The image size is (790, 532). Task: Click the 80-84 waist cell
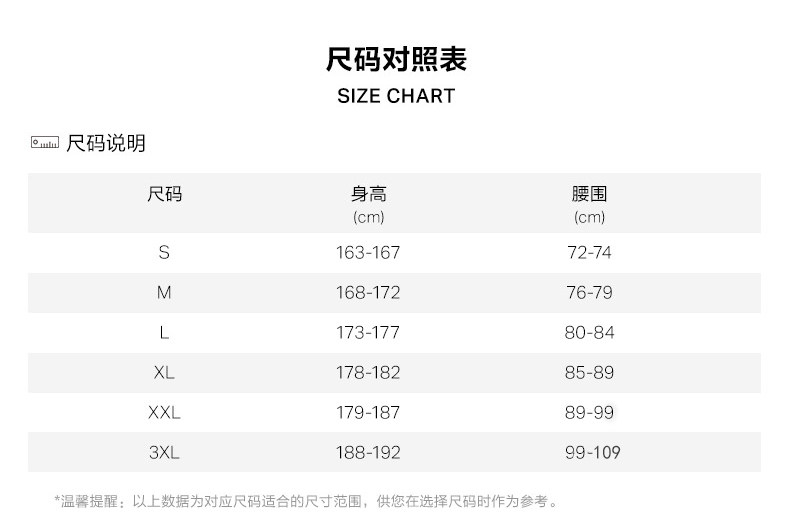589,333
